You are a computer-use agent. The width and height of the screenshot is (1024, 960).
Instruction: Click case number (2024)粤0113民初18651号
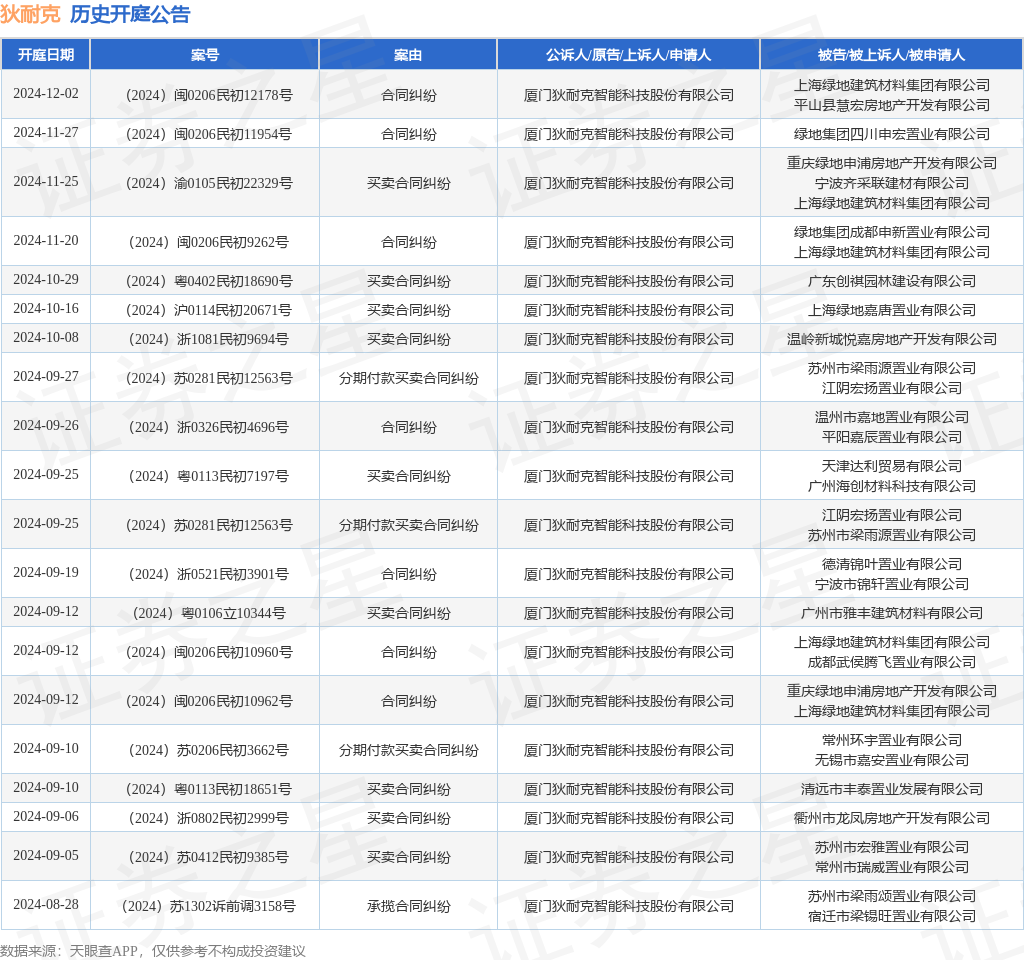coord(209,790)
